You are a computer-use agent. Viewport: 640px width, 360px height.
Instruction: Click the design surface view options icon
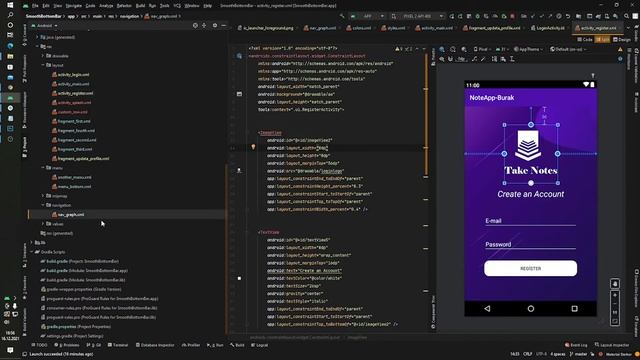pyautogui.click(x=442, y=59)
